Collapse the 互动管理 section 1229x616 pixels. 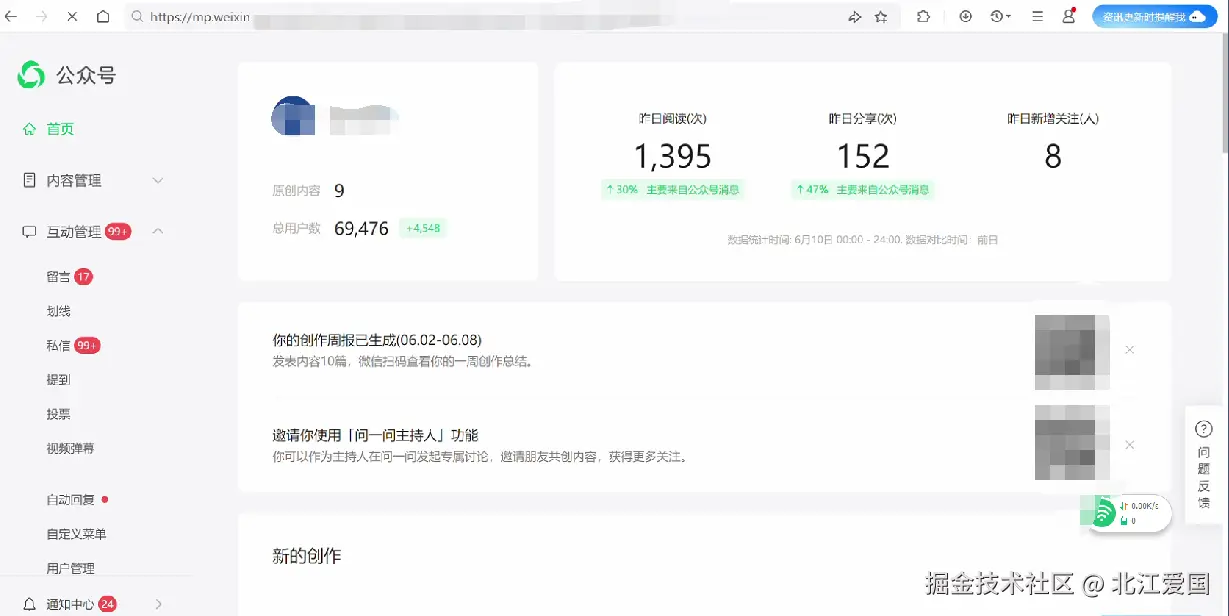tap(157, 231)
